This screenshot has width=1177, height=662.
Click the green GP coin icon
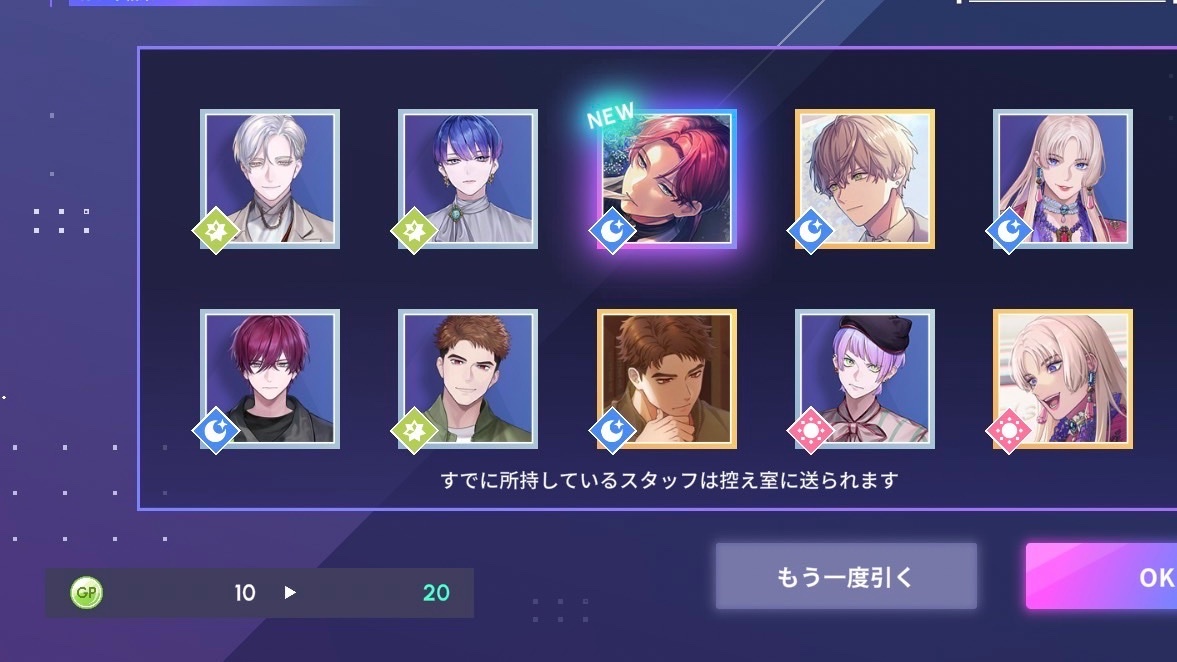point(86,593)
